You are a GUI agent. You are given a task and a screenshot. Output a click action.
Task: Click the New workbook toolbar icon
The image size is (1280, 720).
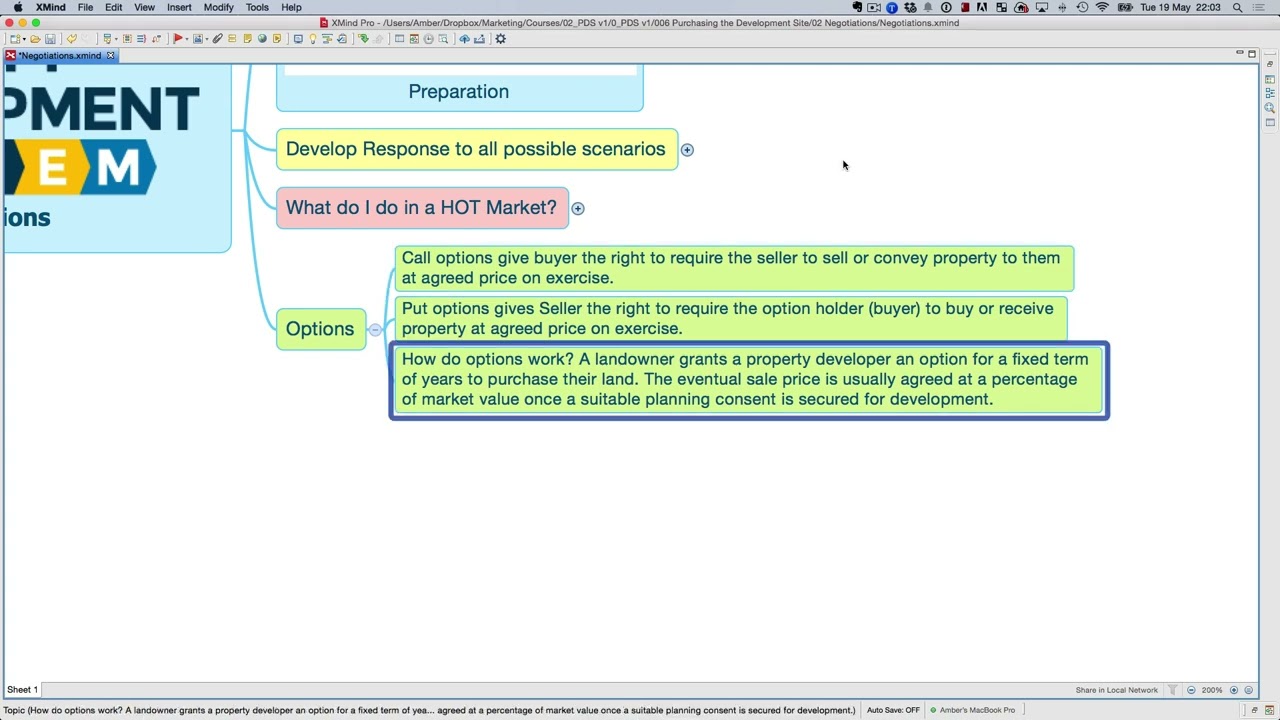tap(15, 39)
